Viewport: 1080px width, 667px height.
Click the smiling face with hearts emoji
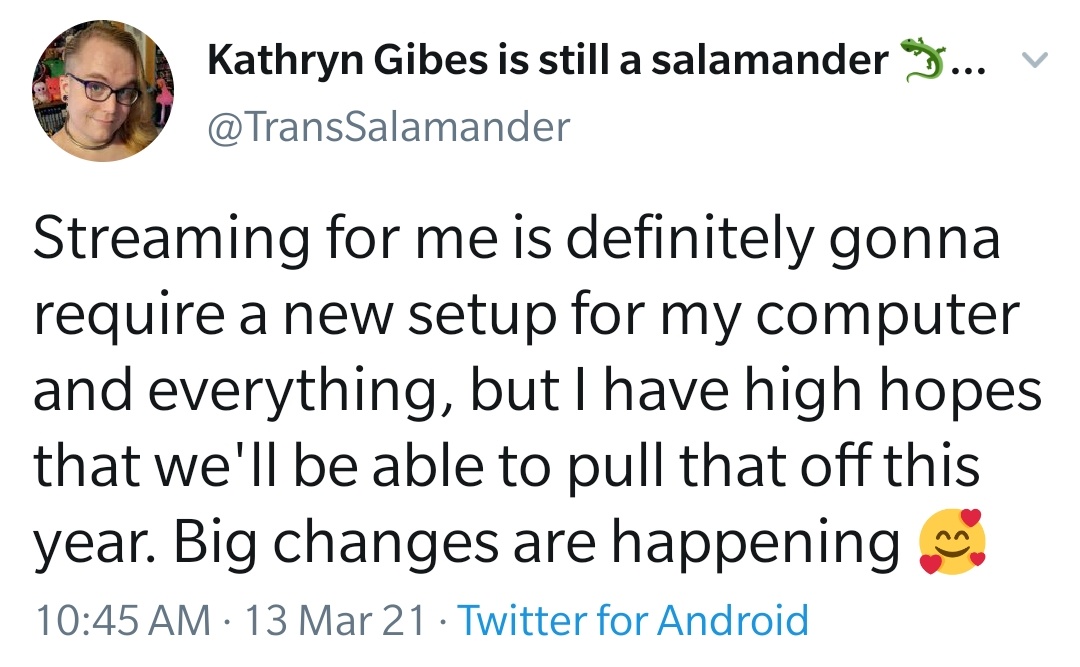[x=953, y=542]
